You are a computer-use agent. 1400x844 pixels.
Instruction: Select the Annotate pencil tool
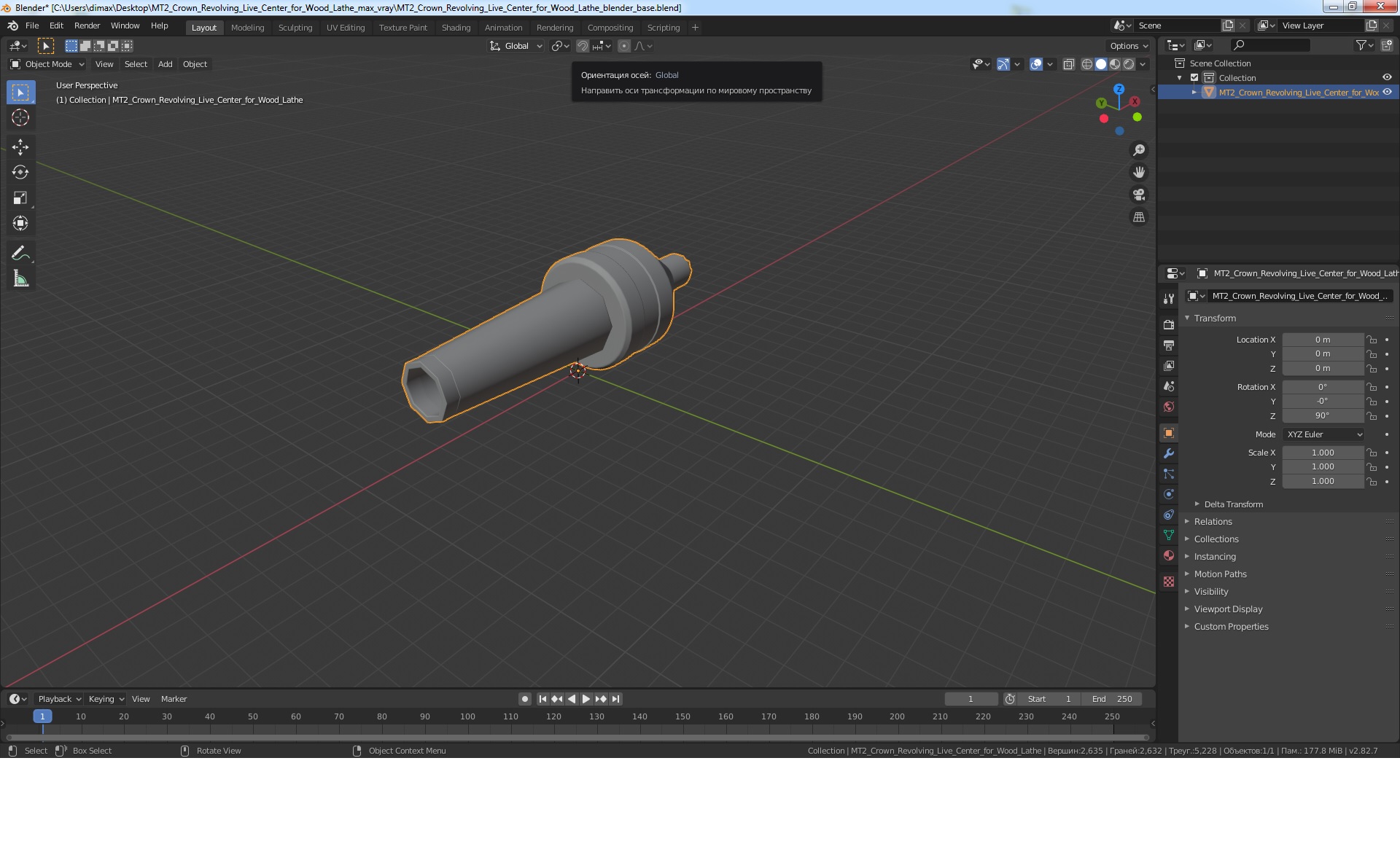(20, 254)
